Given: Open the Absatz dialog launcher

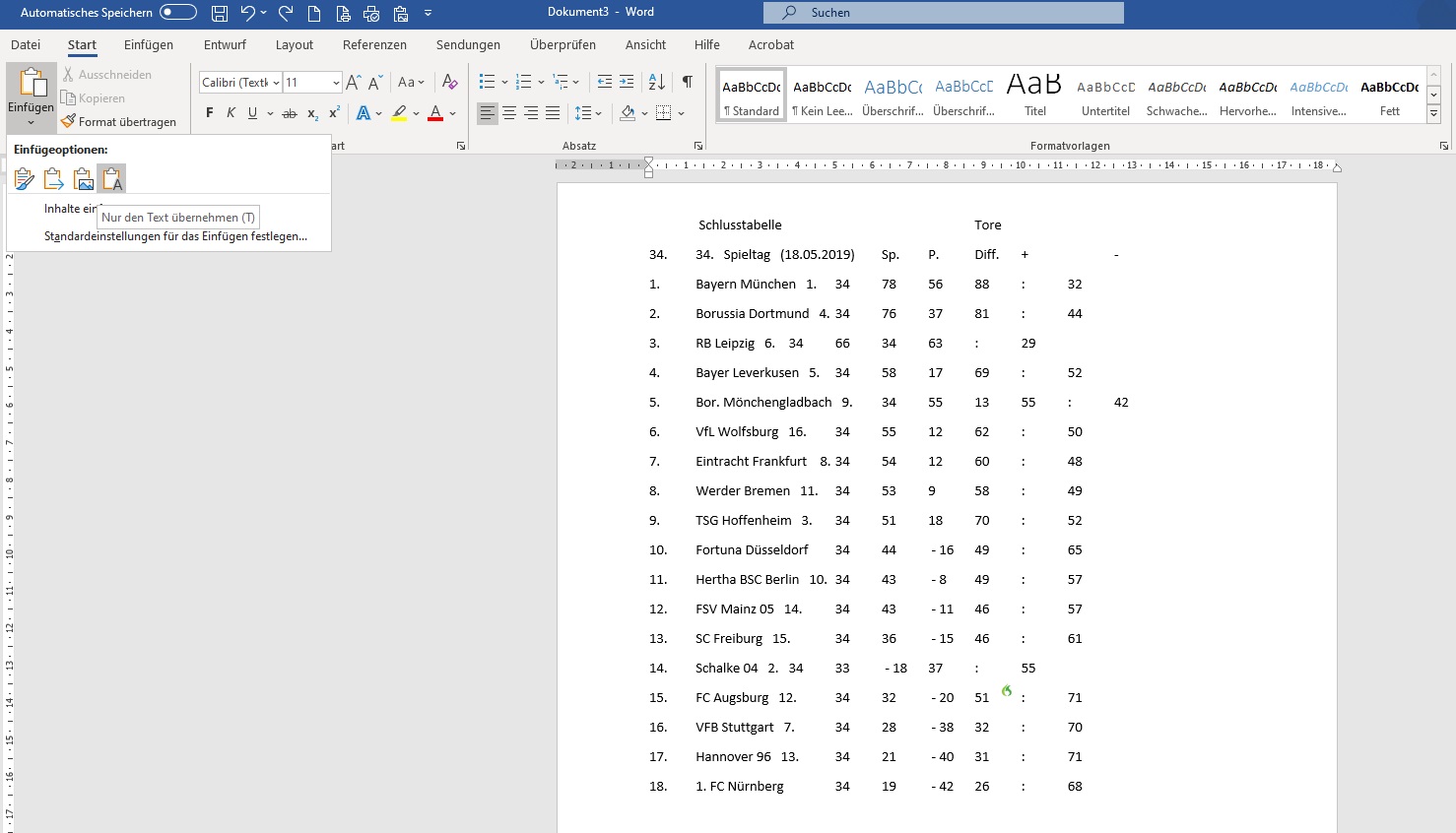Looking at the screenshot, I should point(698,146).
